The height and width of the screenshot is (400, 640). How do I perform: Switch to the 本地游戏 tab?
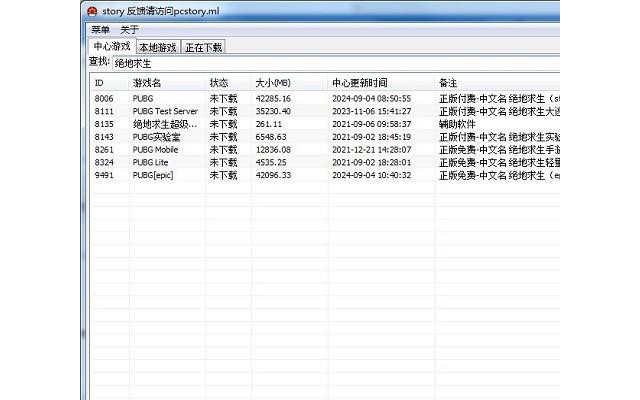[x=158, y=47]
